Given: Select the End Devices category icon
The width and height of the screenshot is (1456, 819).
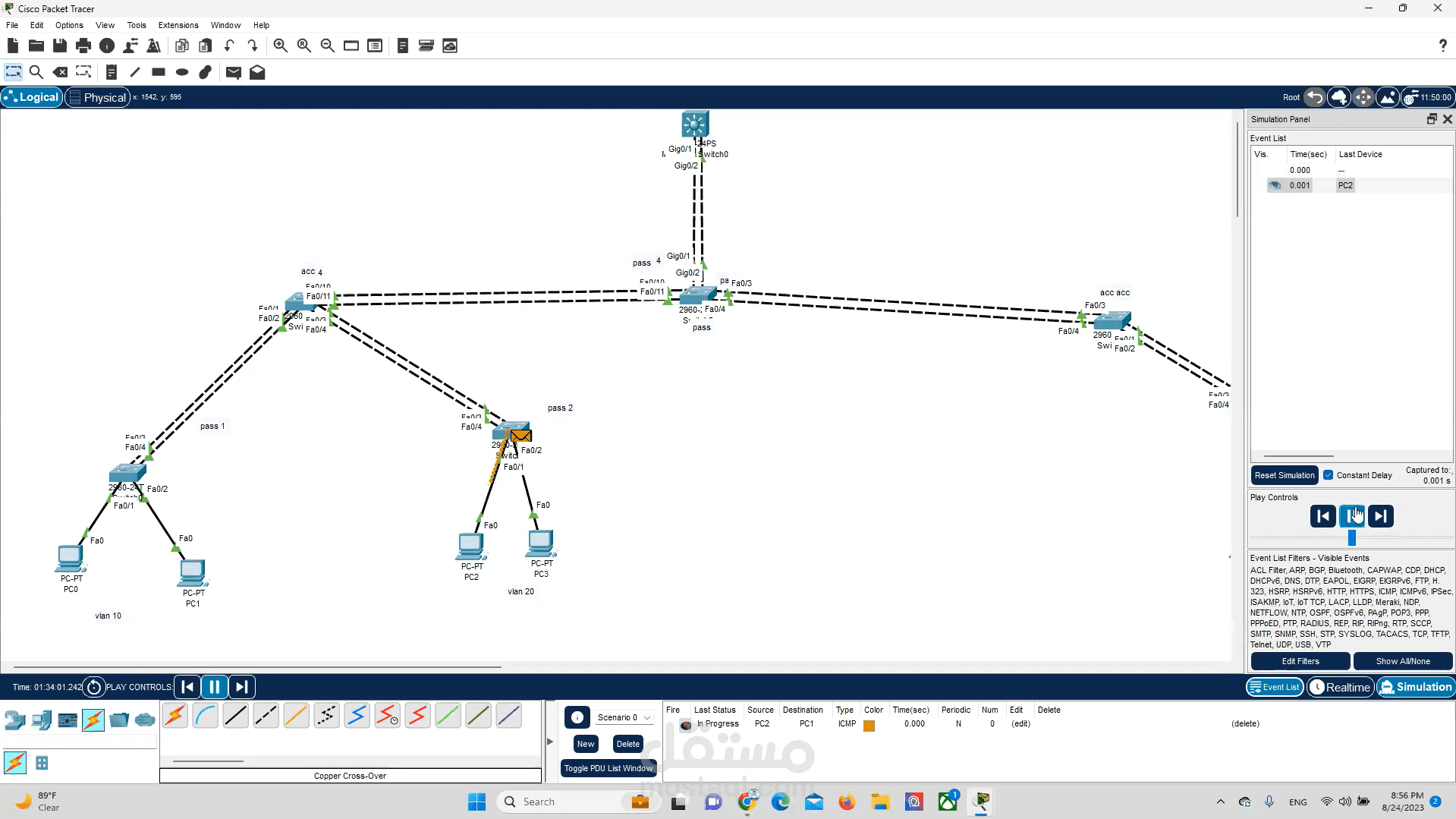Looking at the screenshot, I should 42,720.
